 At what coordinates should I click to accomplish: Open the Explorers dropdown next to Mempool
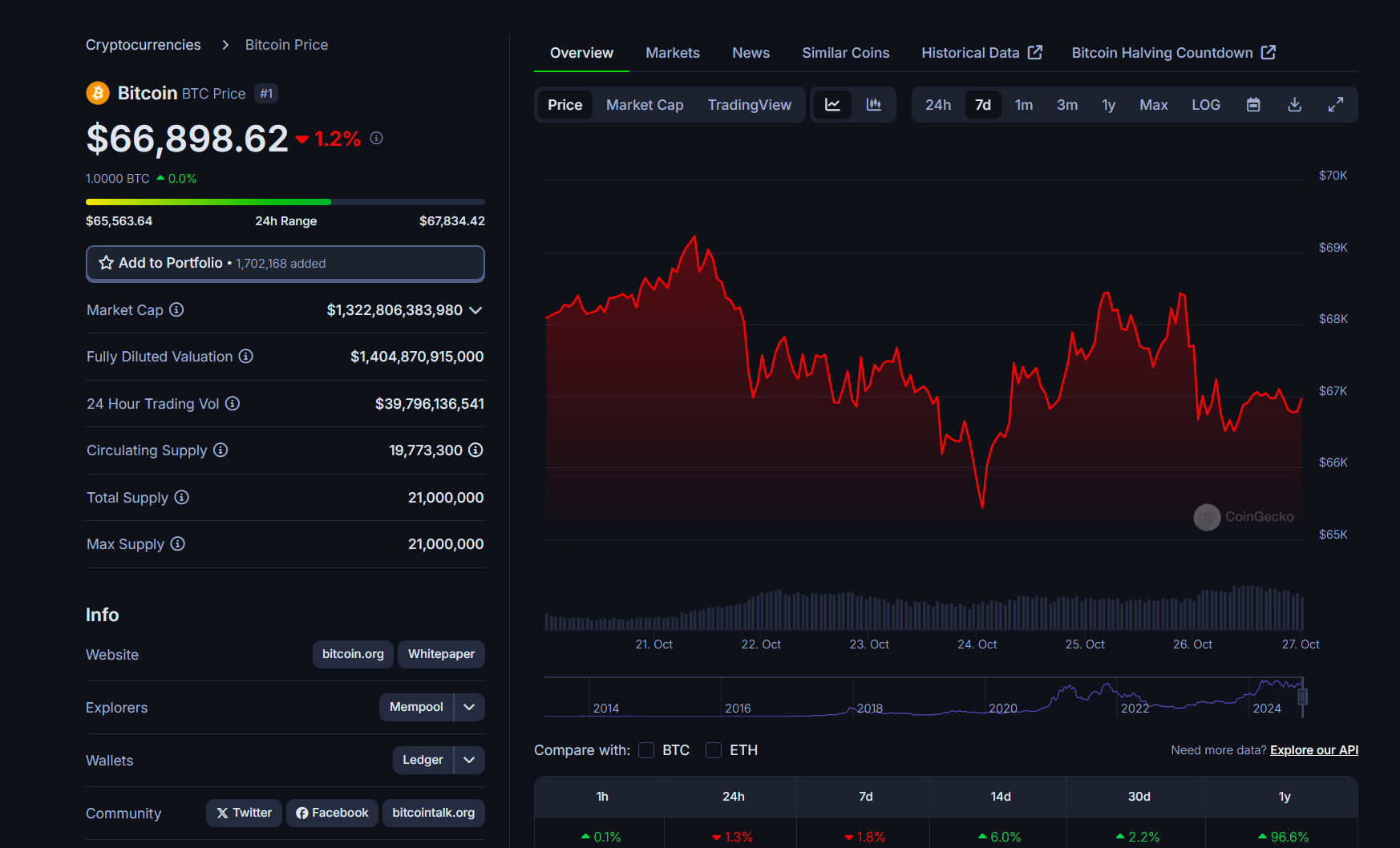coord(469,707)
